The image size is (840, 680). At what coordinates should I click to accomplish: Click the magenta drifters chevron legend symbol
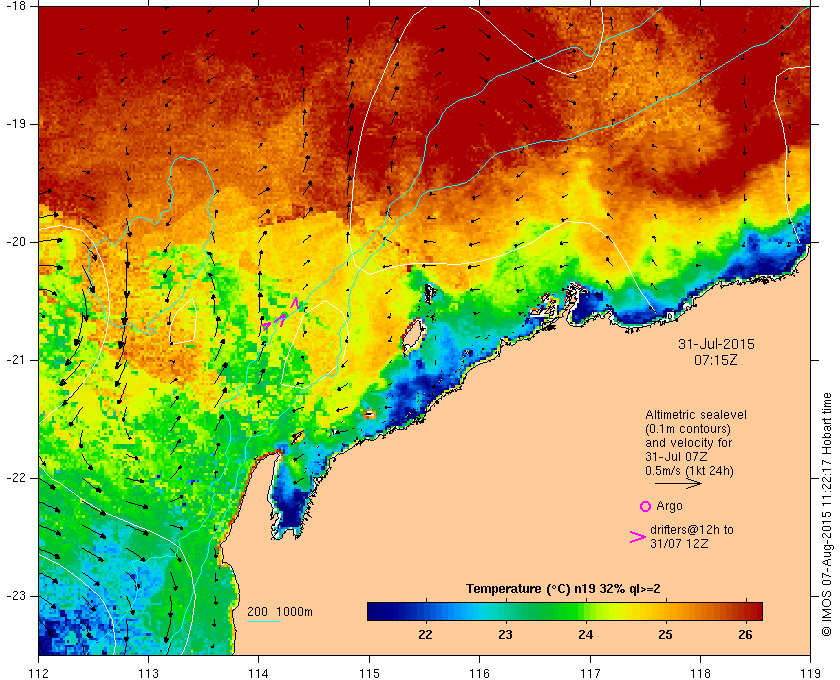pos(638,537)
